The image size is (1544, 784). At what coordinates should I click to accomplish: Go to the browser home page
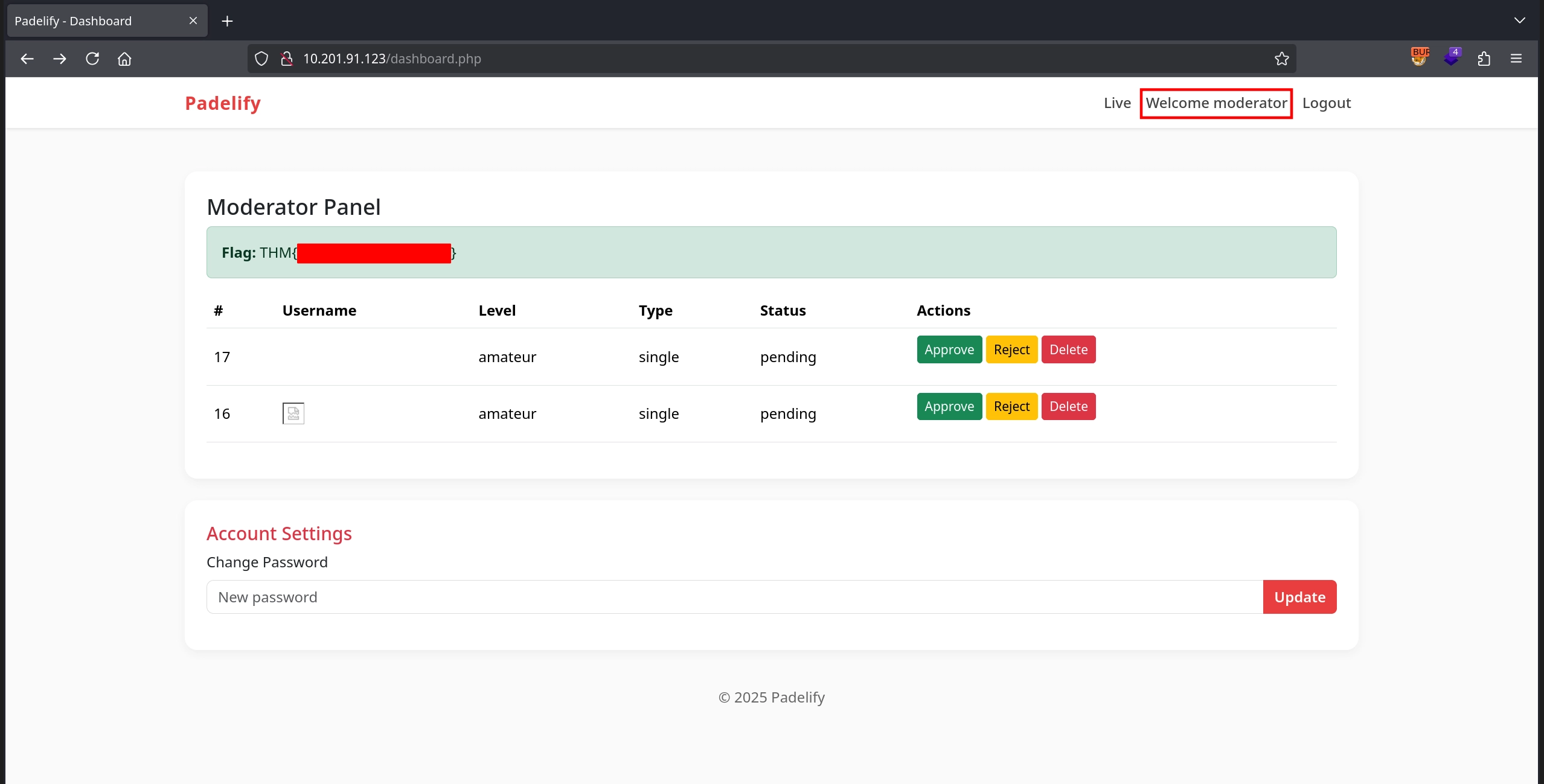coord(124,59)
